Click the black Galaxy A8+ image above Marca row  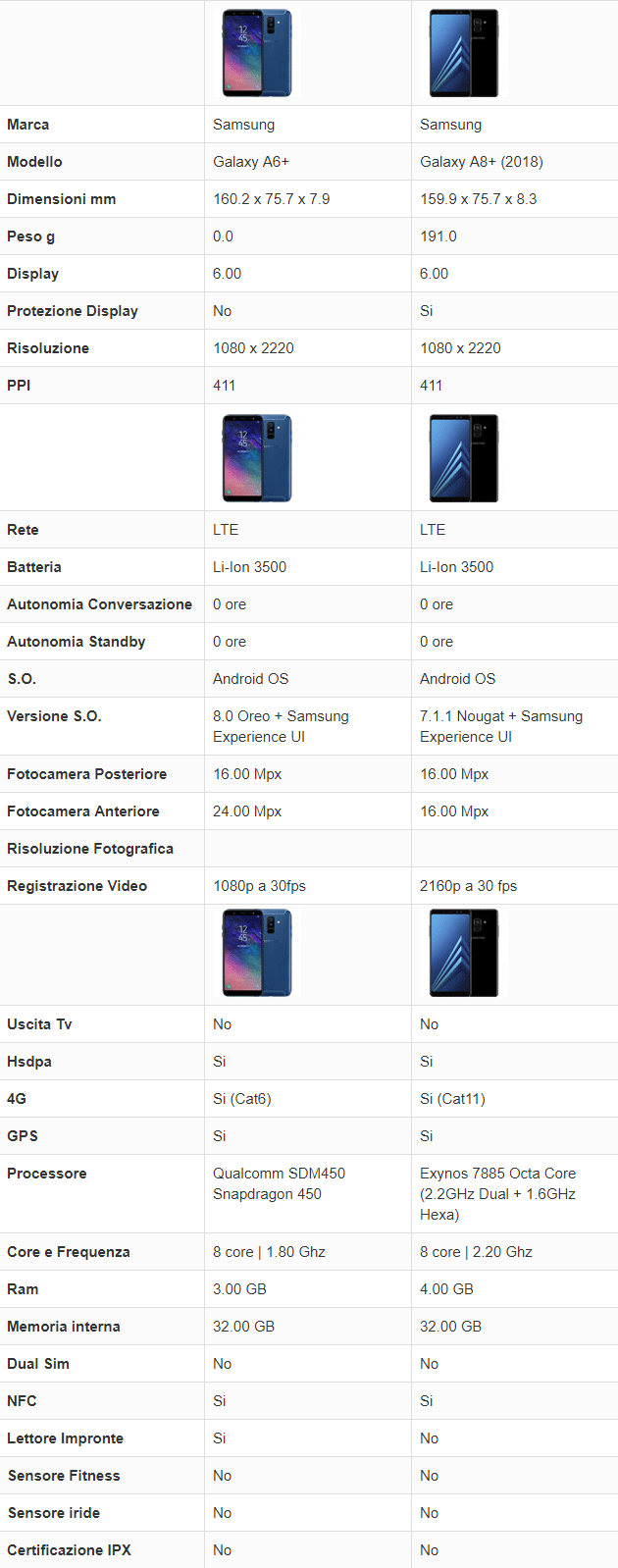coord(464,53)
